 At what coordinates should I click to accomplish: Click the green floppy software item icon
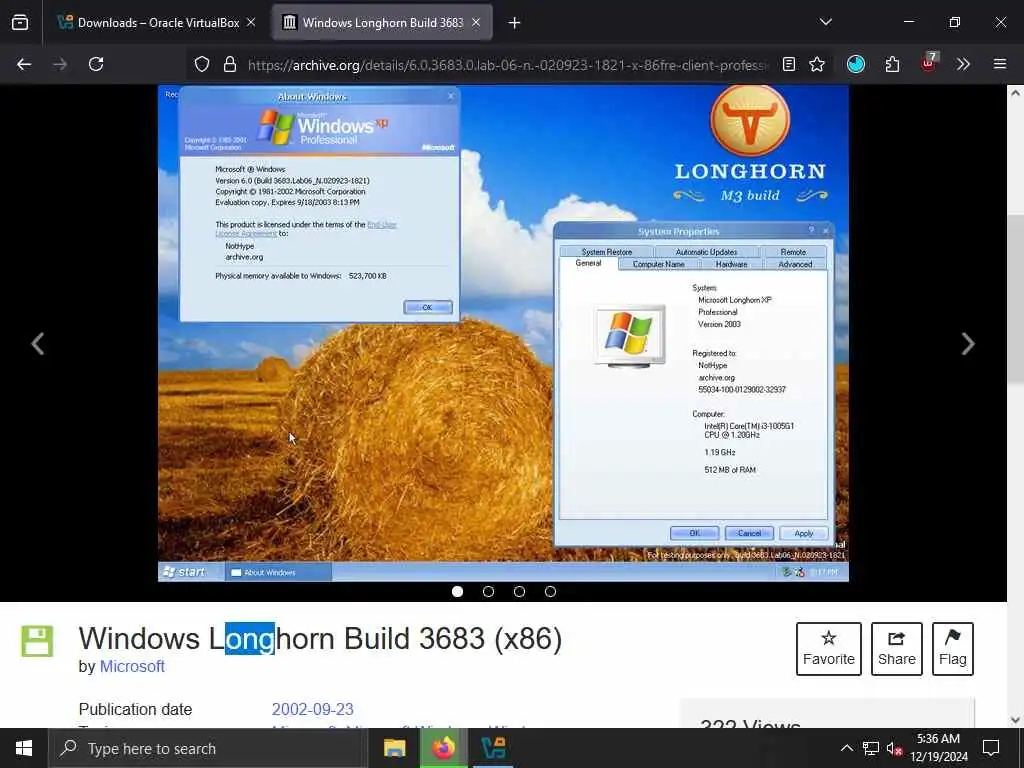37,641
